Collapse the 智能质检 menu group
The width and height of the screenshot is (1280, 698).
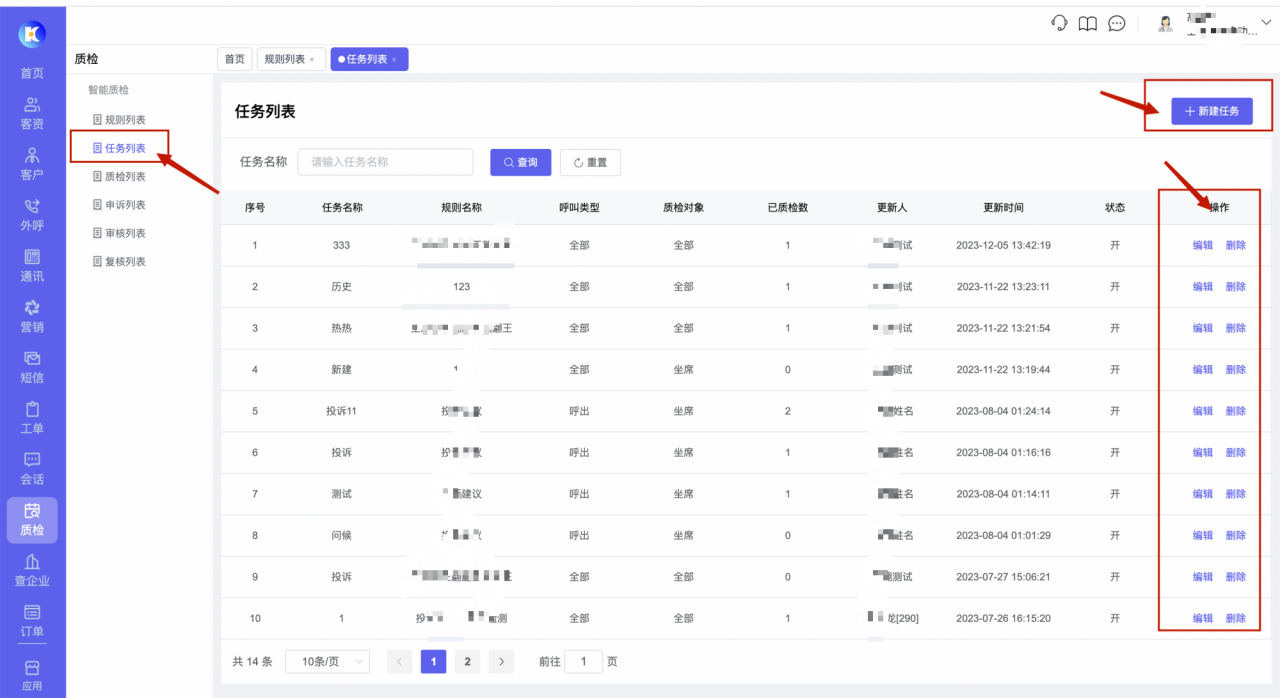pyautogui.click(x=108, y=90)
